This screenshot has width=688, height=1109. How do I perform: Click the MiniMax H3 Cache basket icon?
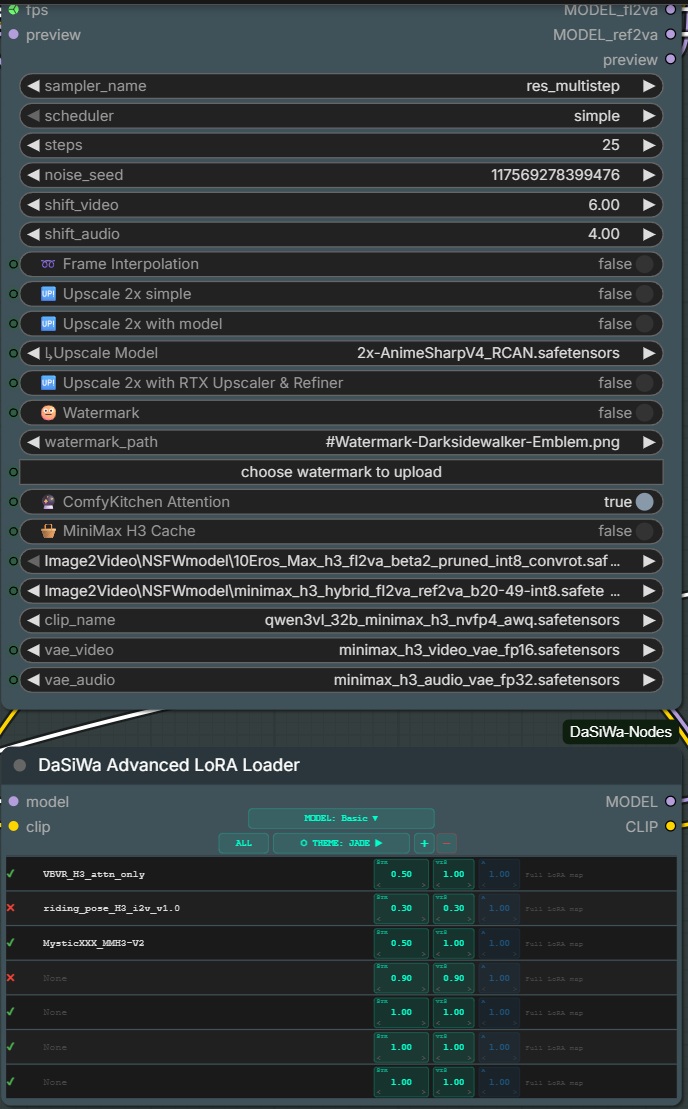pos(48,530)
